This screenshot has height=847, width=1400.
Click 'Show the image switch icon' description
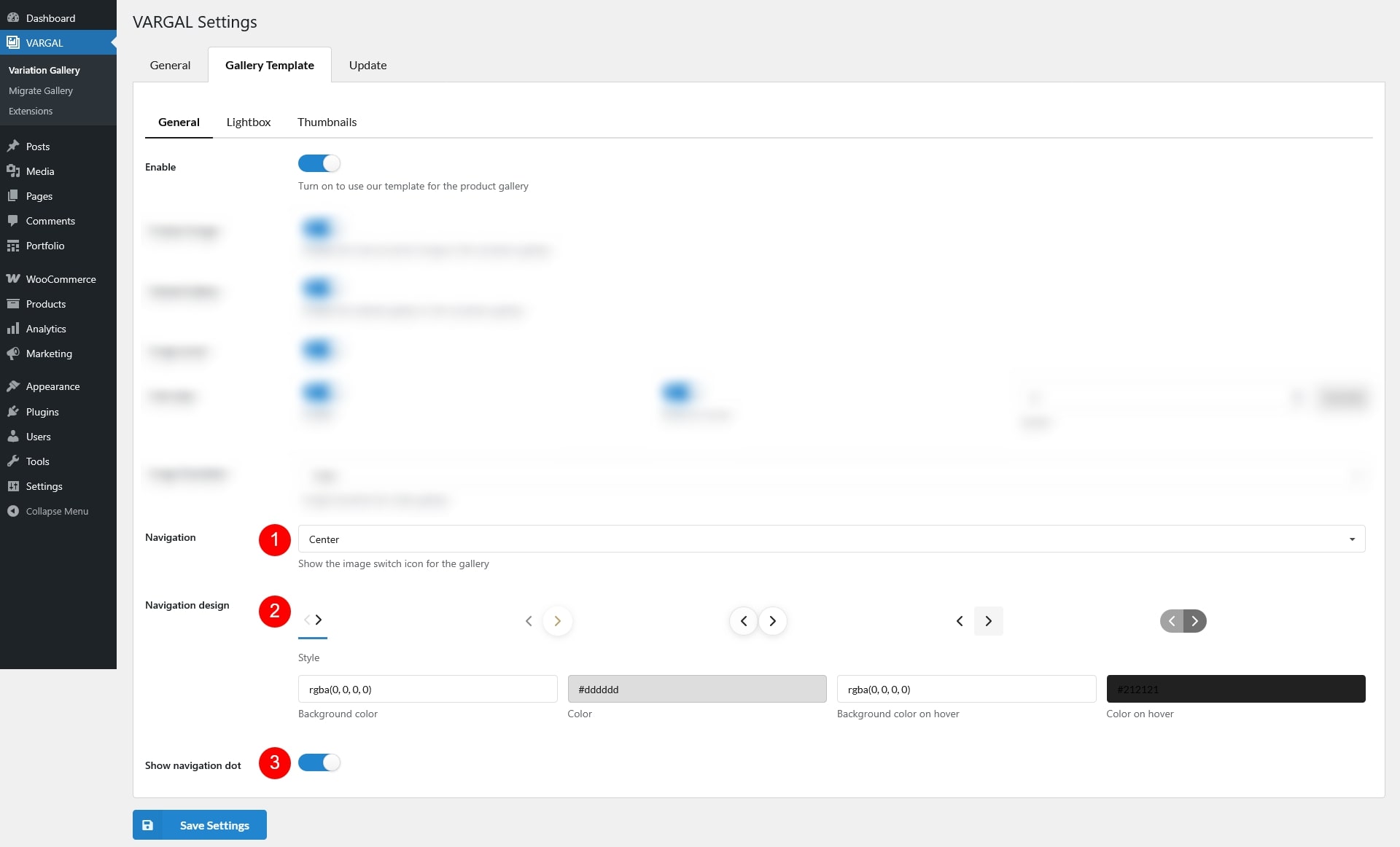pyautogui.click(x=394, y=563)
